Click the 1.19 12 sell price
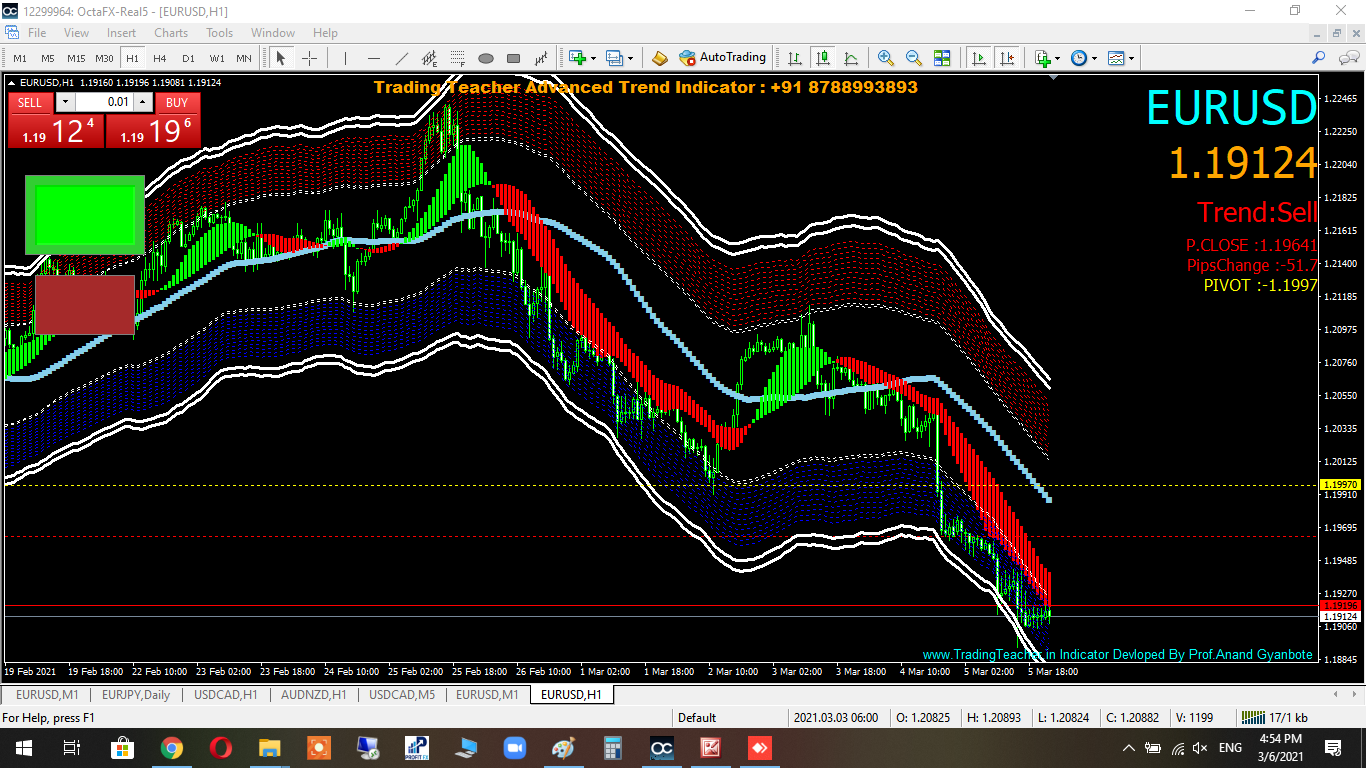 pos(55,131)
